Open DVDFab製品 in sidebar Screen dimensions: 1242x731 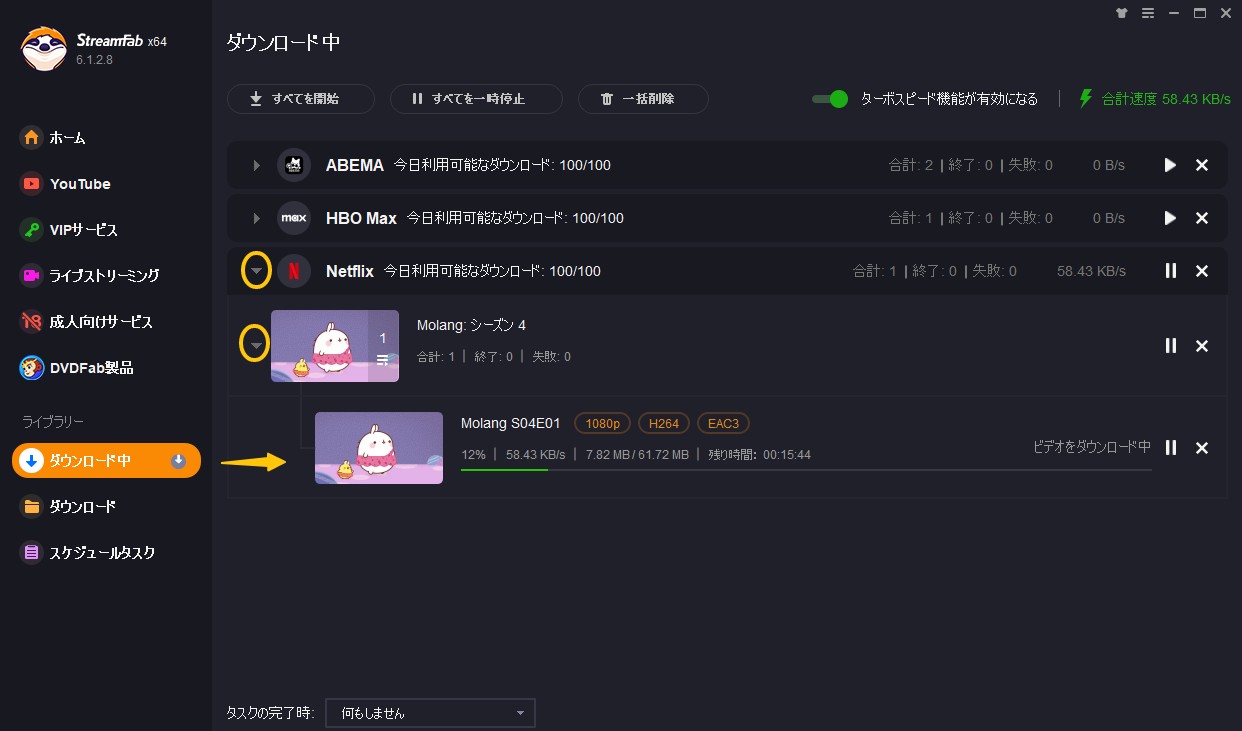coord(77,367)
